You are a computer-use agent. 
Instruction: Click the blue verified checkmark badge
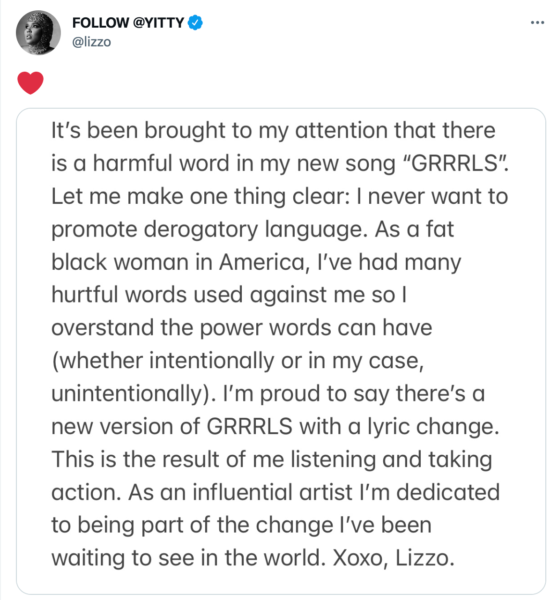tap(195, 23)
